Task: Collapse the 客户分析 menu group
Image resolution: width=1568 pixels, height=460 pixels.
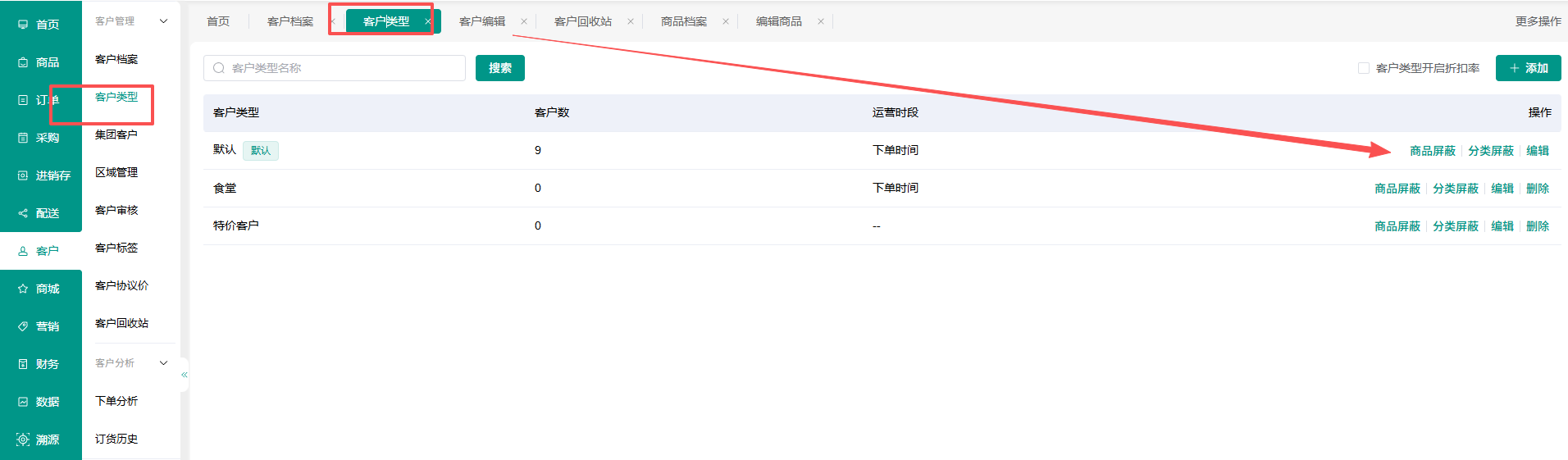Action: [163, 363]
